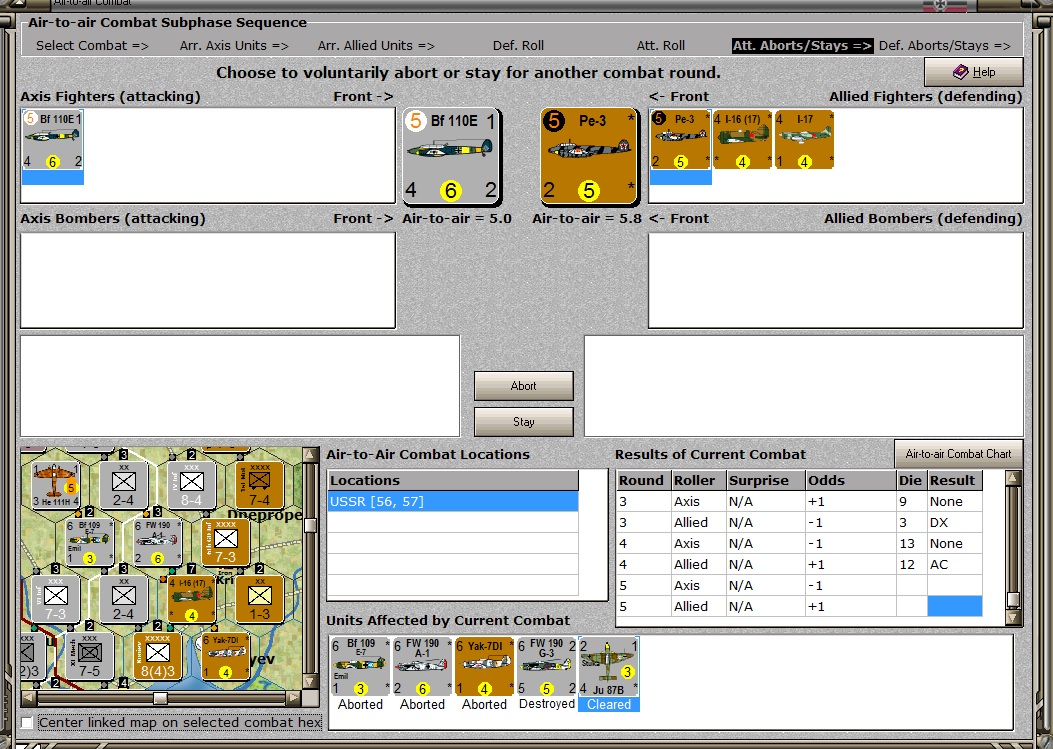Click the 'Round' column header in results
The height and width of the screenshot is (749, 1053).
tap(644, 480)
